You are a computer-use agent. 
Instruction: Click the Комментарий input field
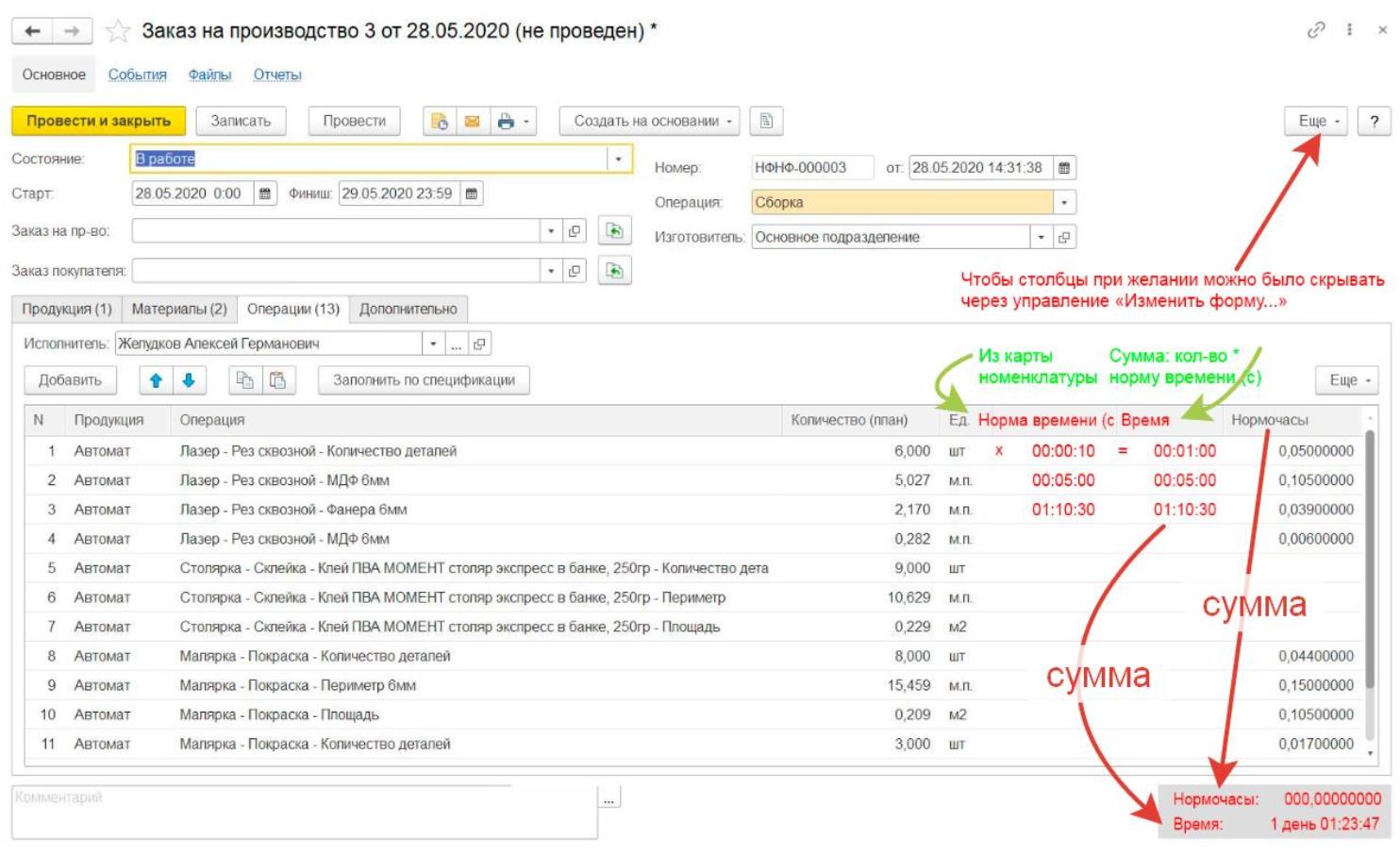pyautogui.click(x=304, y=812)
